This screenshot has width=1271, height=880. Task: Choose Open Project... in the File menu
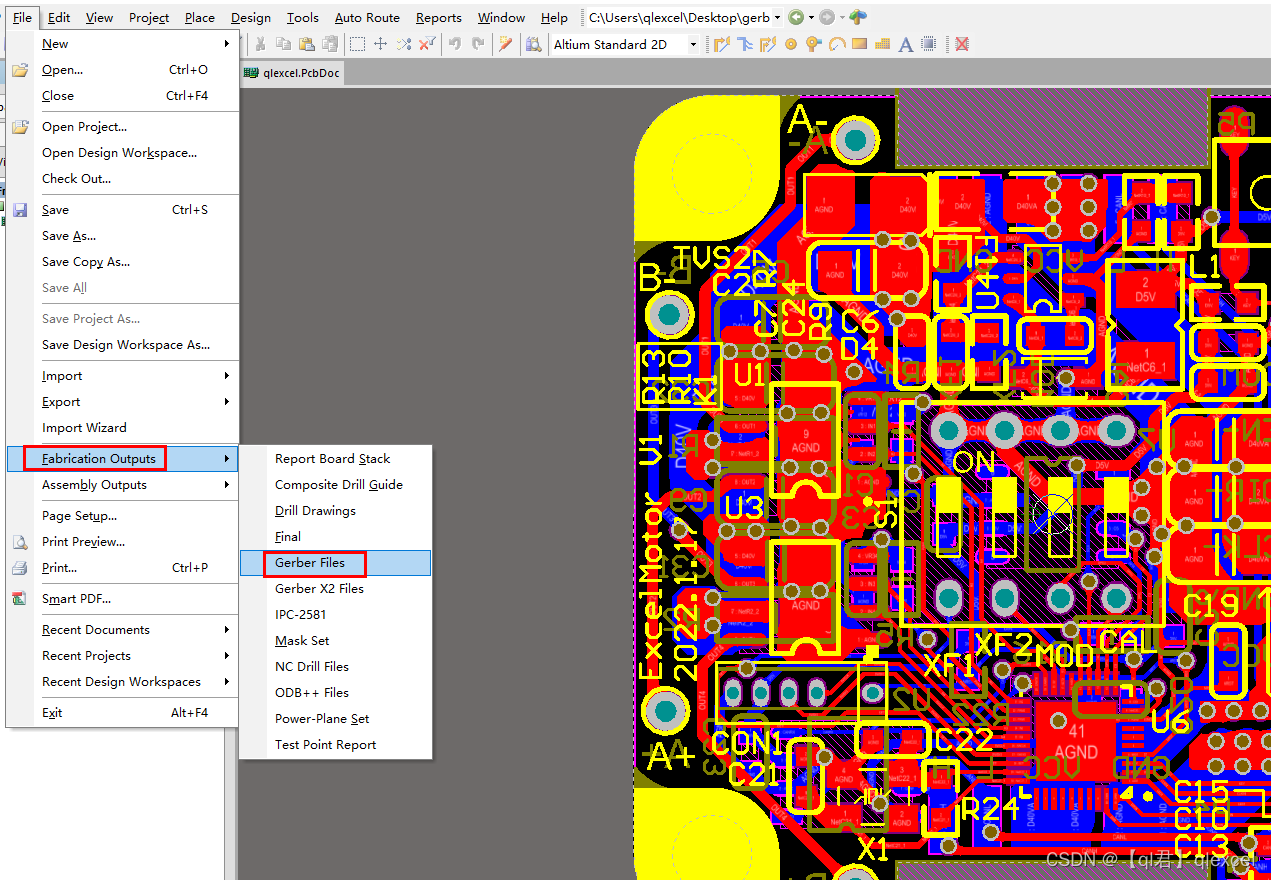click(123, 127)
